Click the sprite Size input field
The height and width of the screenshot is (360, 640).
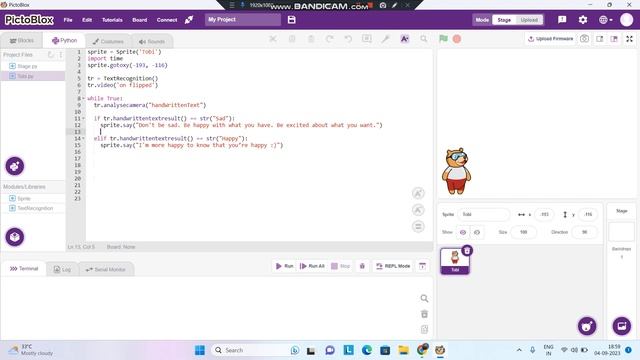point(523,232)
